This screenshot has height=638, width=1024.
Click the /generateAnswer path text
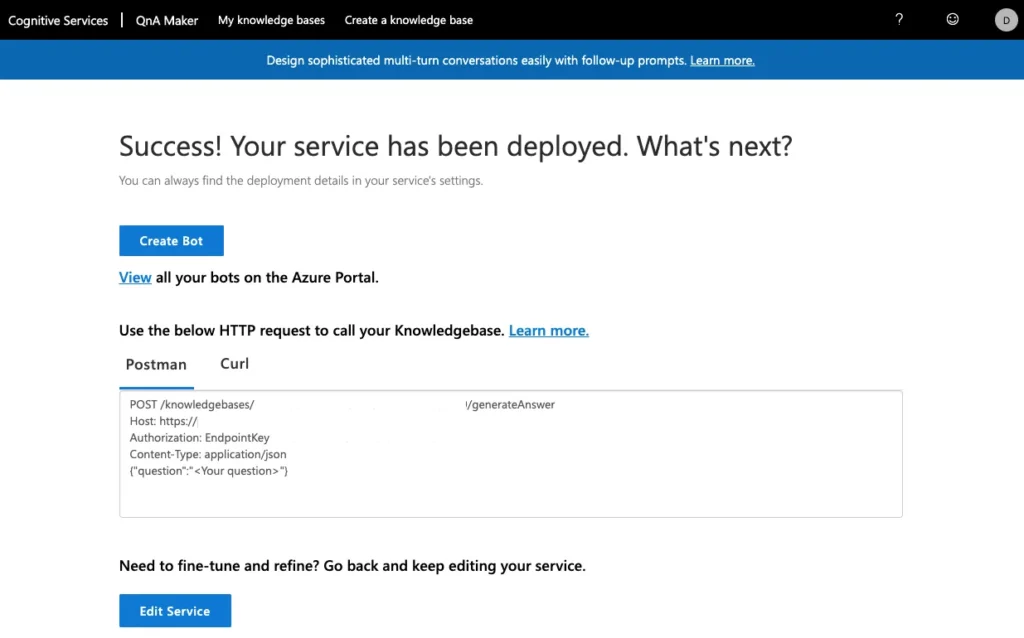[511, 405]
